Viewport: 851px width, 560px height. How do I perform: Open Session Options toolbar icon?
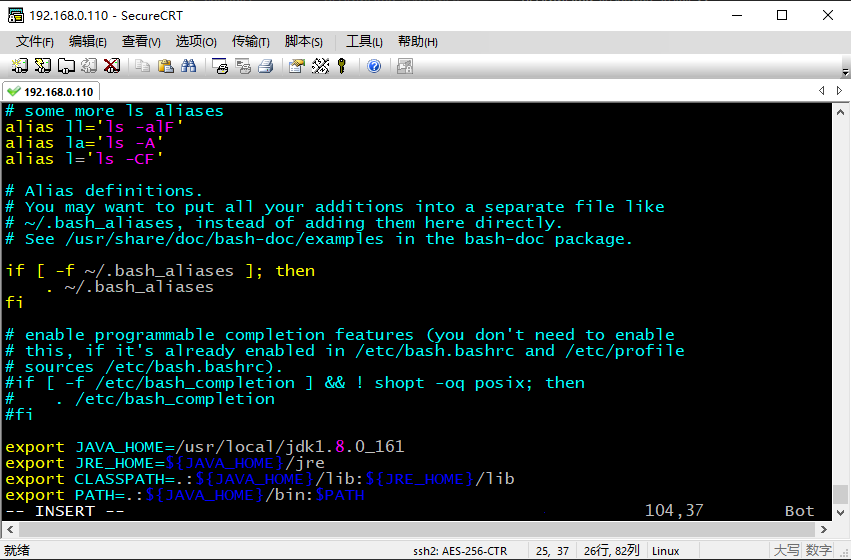(296, 66)
